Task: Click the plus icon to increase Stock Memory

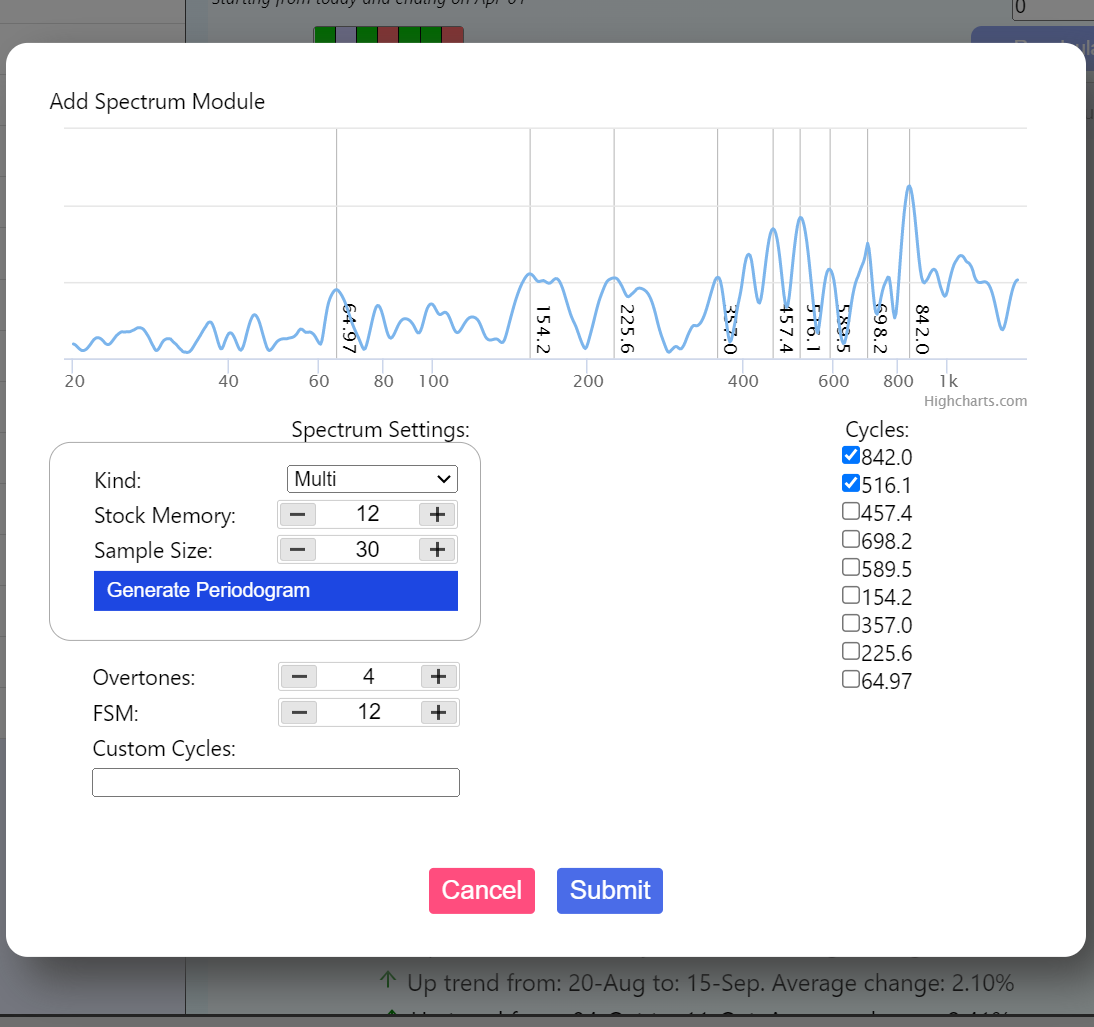Action: 438,514
